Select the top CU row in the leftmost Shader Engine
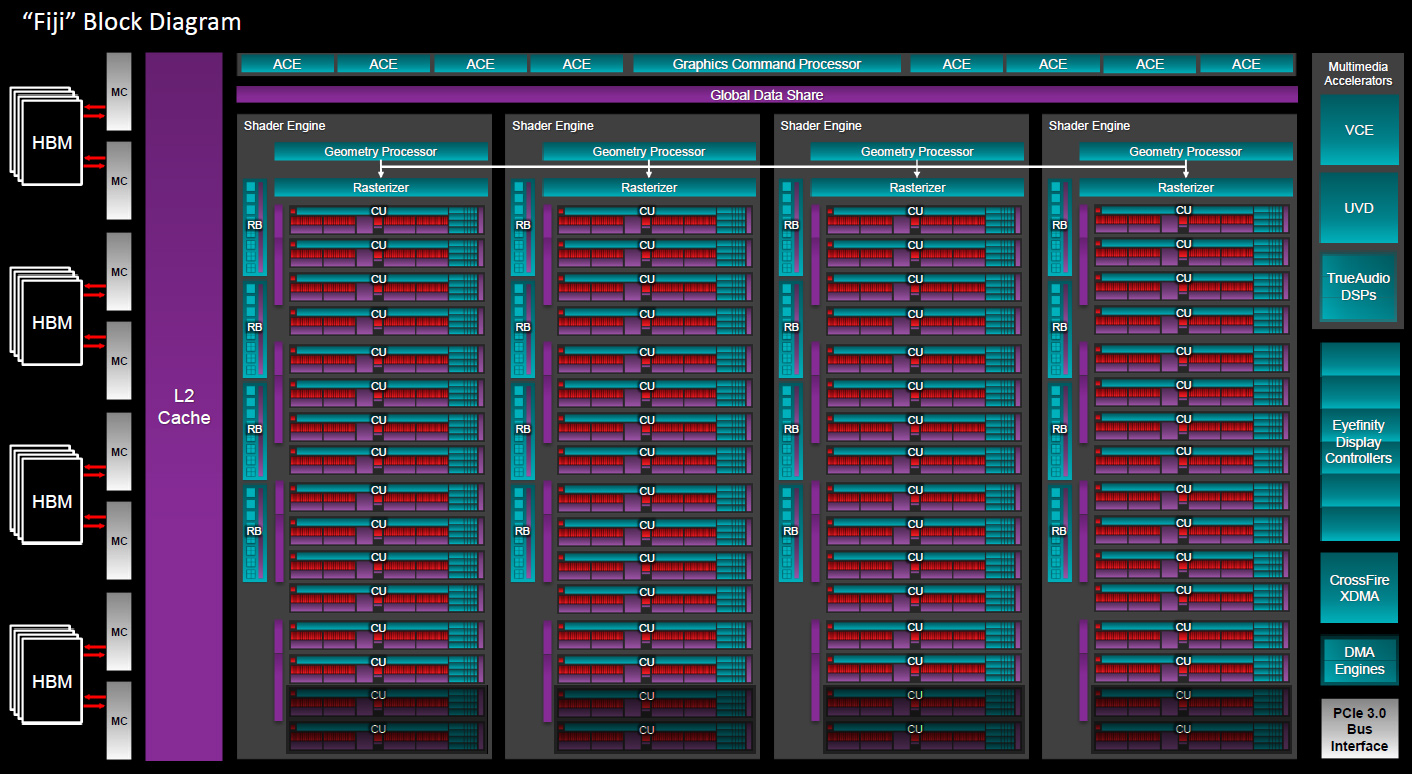 click(x=387, y=221)
